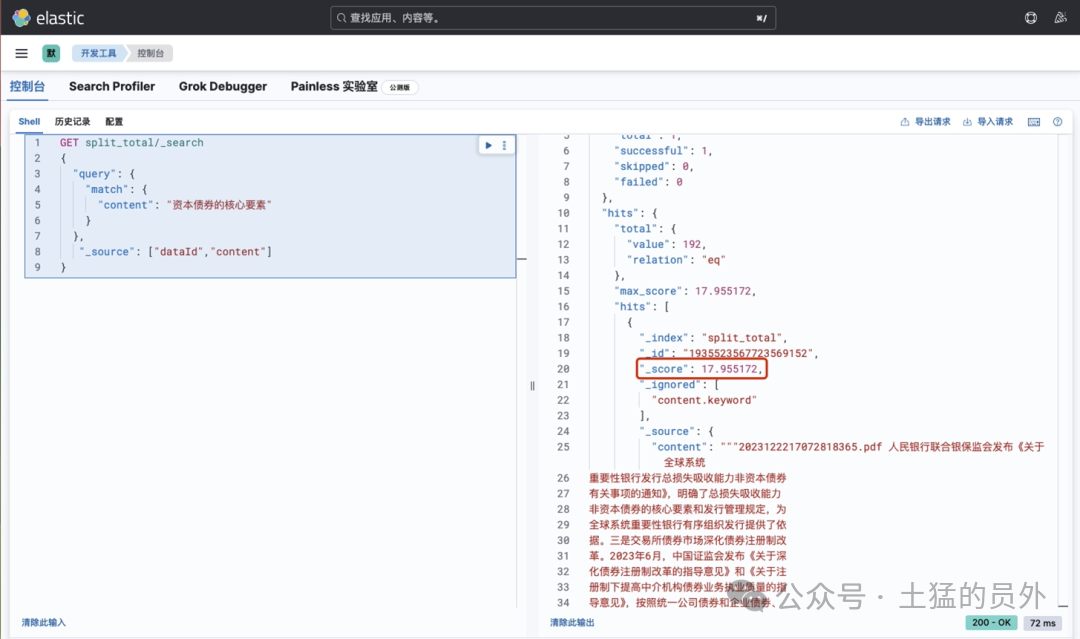Click the "match": { line in request
Image resolution: width=1080 pixels, height=639 pixels.
pyautogui.click(x=116, y=189)
